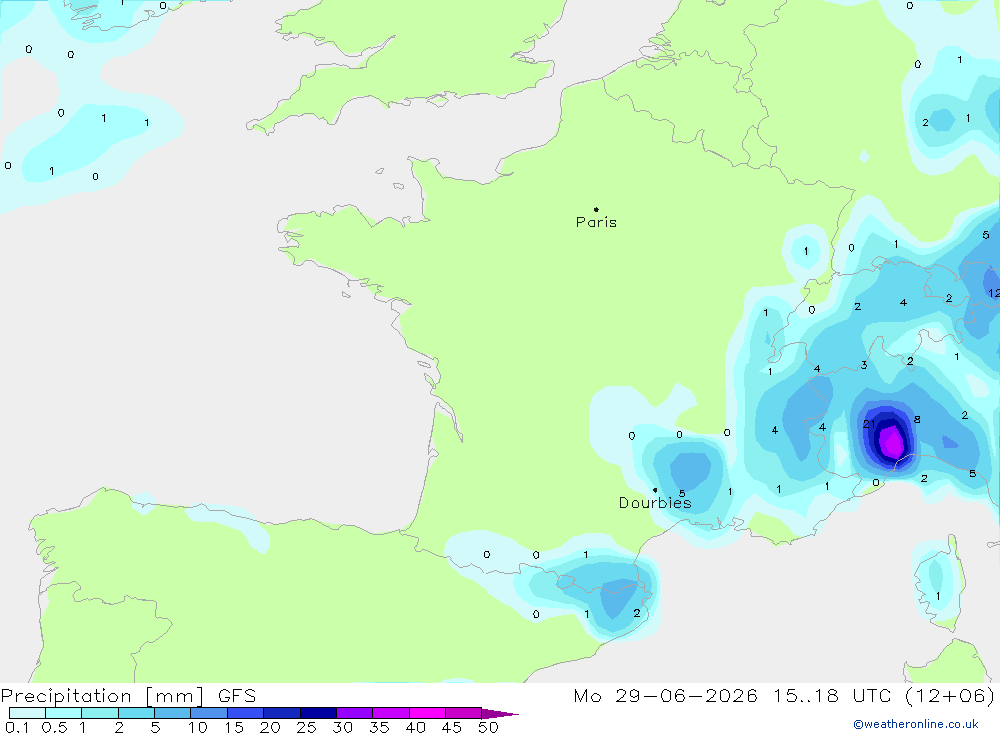
Task: Click the Paris city marker dot
Action: click(596, 209)
